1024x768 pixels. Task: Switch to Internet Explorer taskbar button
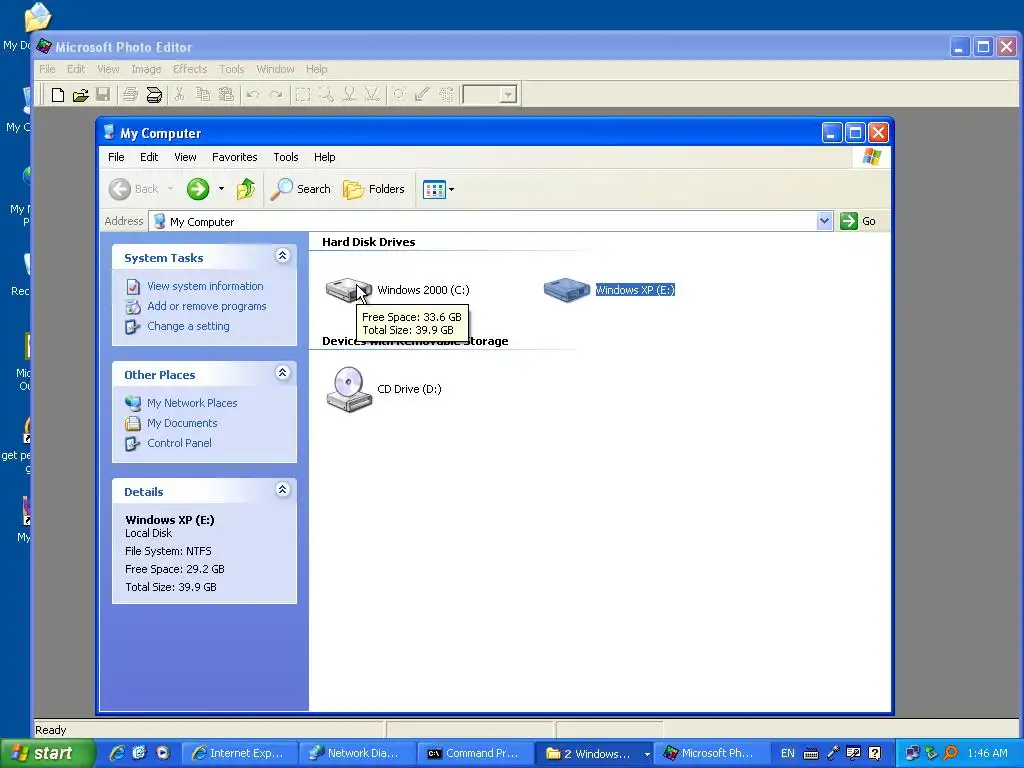(238, 754)
